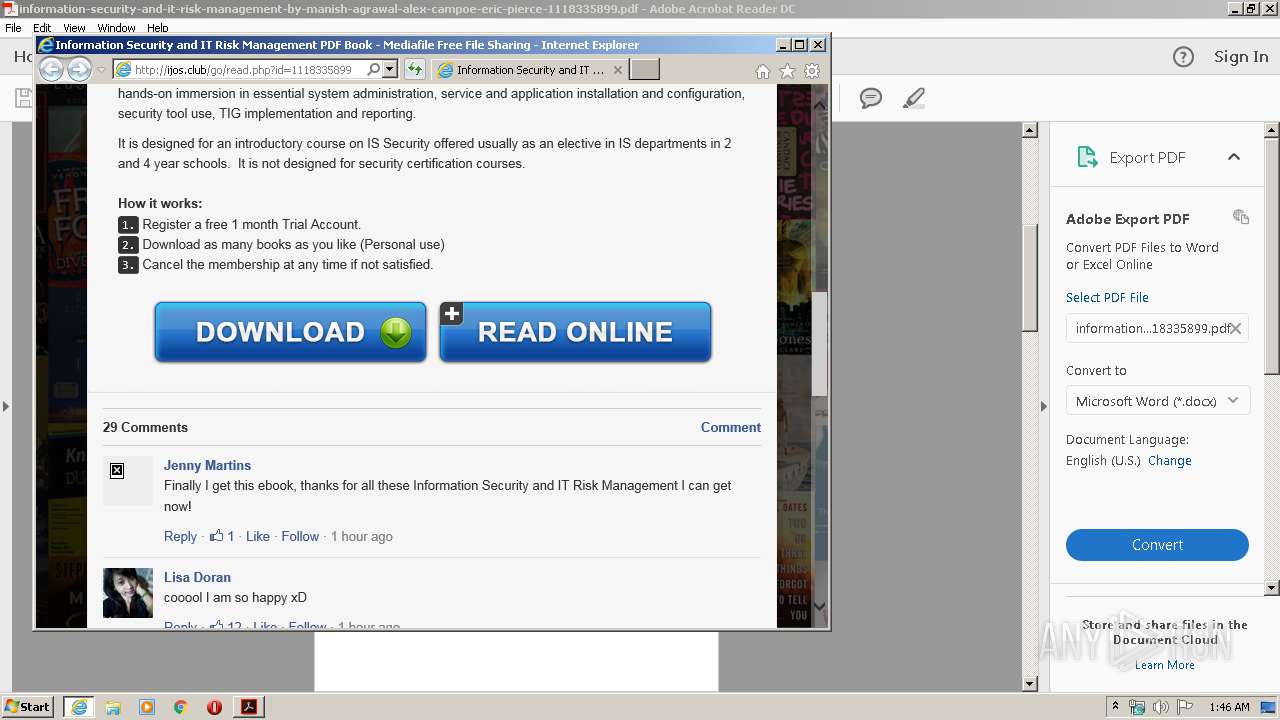
Task: Like Jenny Martins comment
Action: click(x=258, y=536)
